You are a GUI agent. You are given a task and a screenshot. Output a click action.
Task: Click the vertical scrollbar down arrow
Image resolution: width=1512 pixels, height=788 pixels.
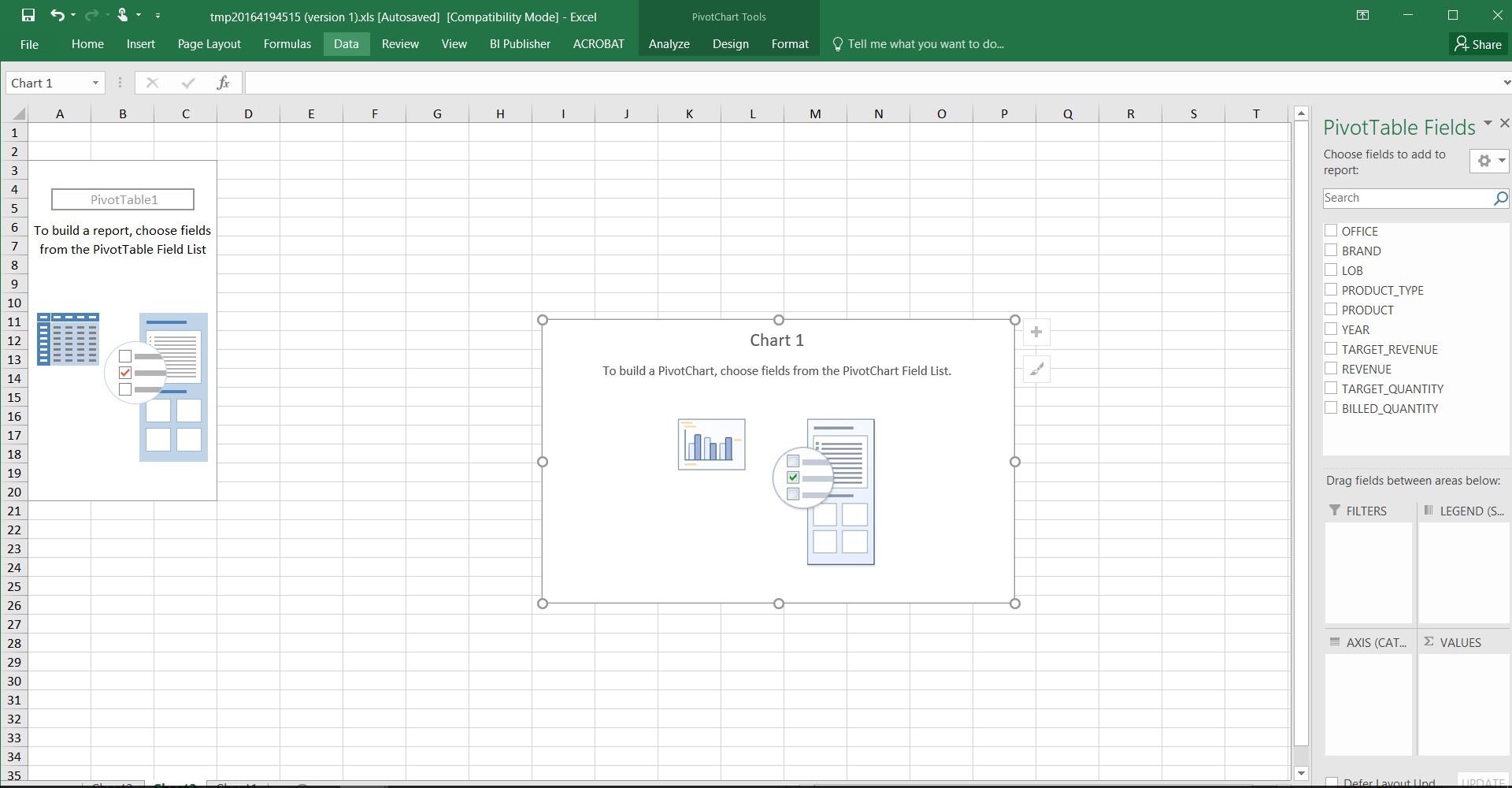pyautogui.click(x=1301, y=774)
